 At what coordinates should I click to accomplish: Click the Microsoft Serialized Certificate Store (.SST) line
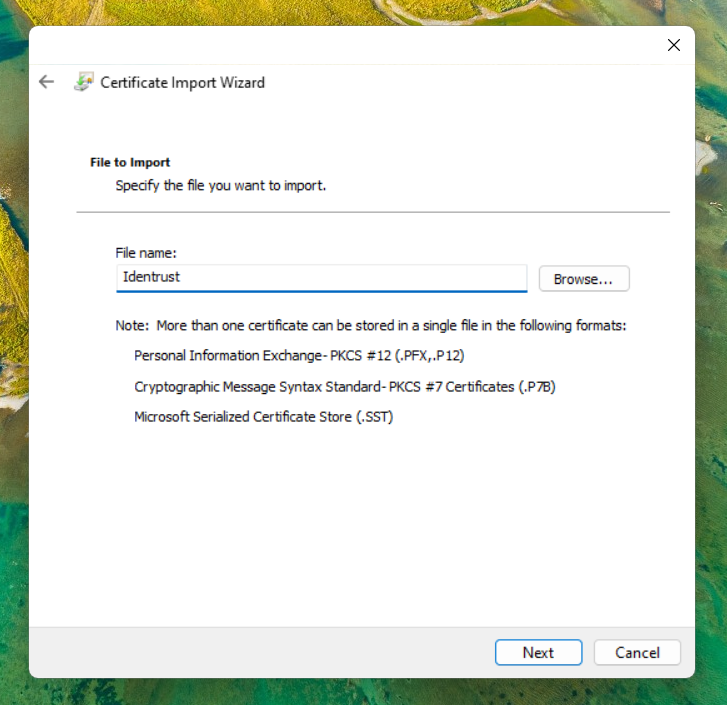(263, 417)
